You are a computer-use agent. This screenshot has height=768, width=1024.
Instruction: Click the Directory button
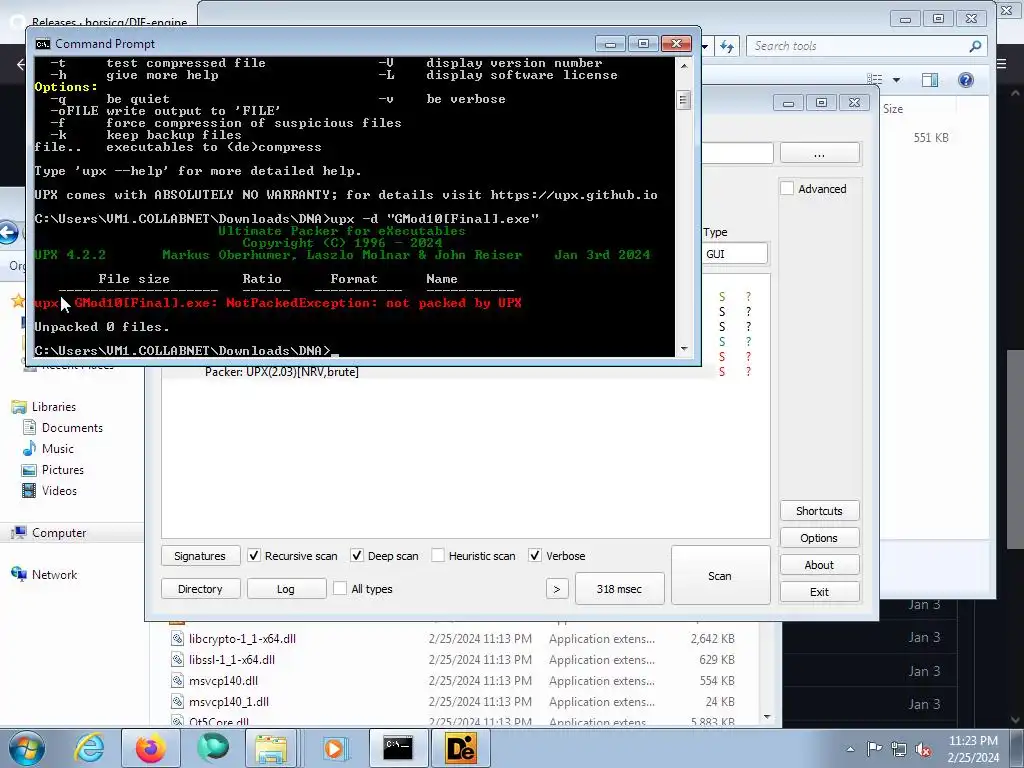click(200, 588)
